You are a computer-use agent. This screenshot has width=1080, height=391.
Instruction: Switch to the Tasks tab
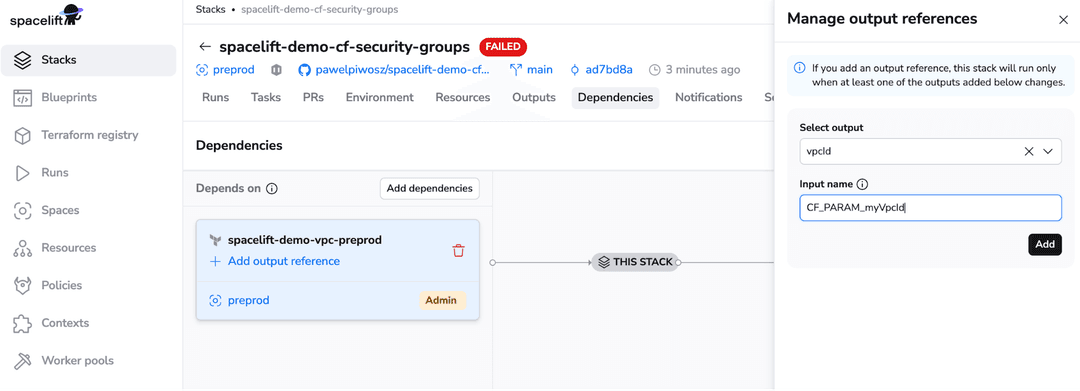266,98
